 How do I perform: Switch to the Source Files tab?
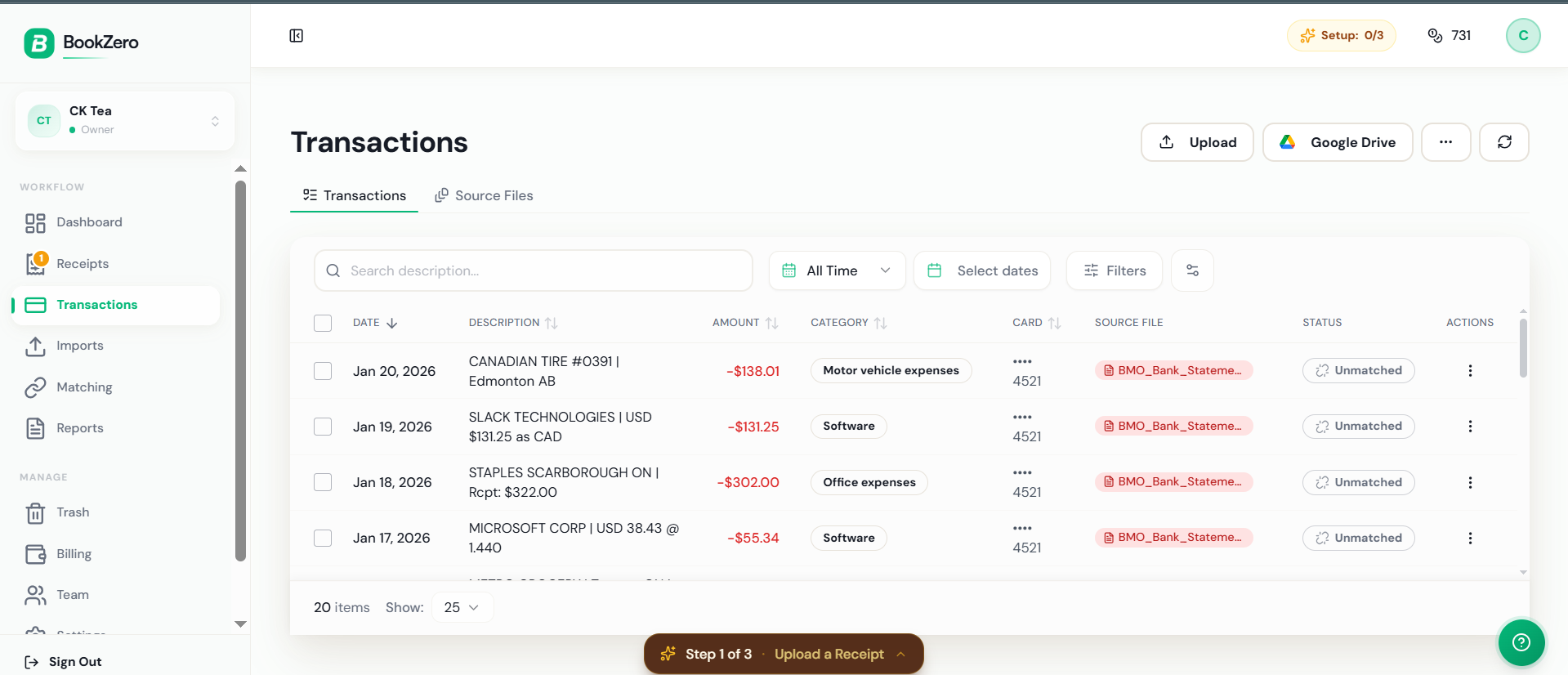(x=484, y=195)
